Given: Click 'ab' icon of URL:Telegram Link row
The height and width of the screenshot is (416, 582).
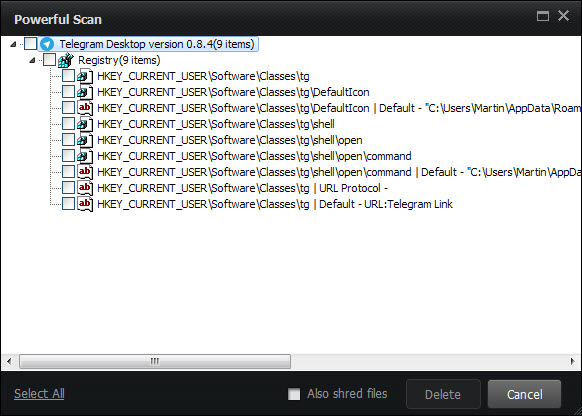Looking at the screenshot, I should point(85,204).
